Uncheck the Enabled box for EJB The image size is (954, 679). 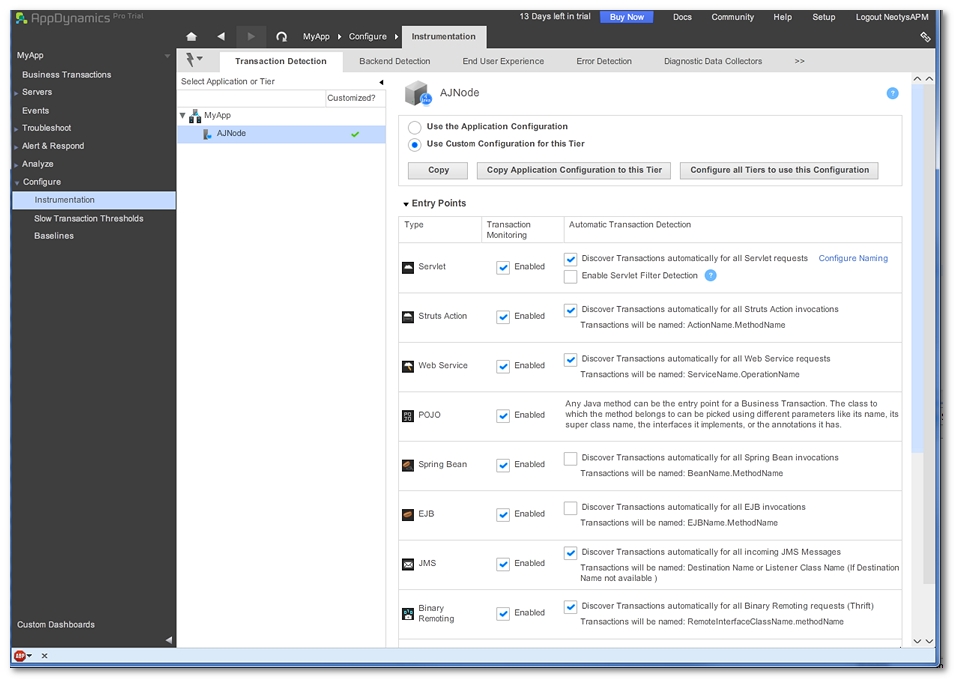503,514
